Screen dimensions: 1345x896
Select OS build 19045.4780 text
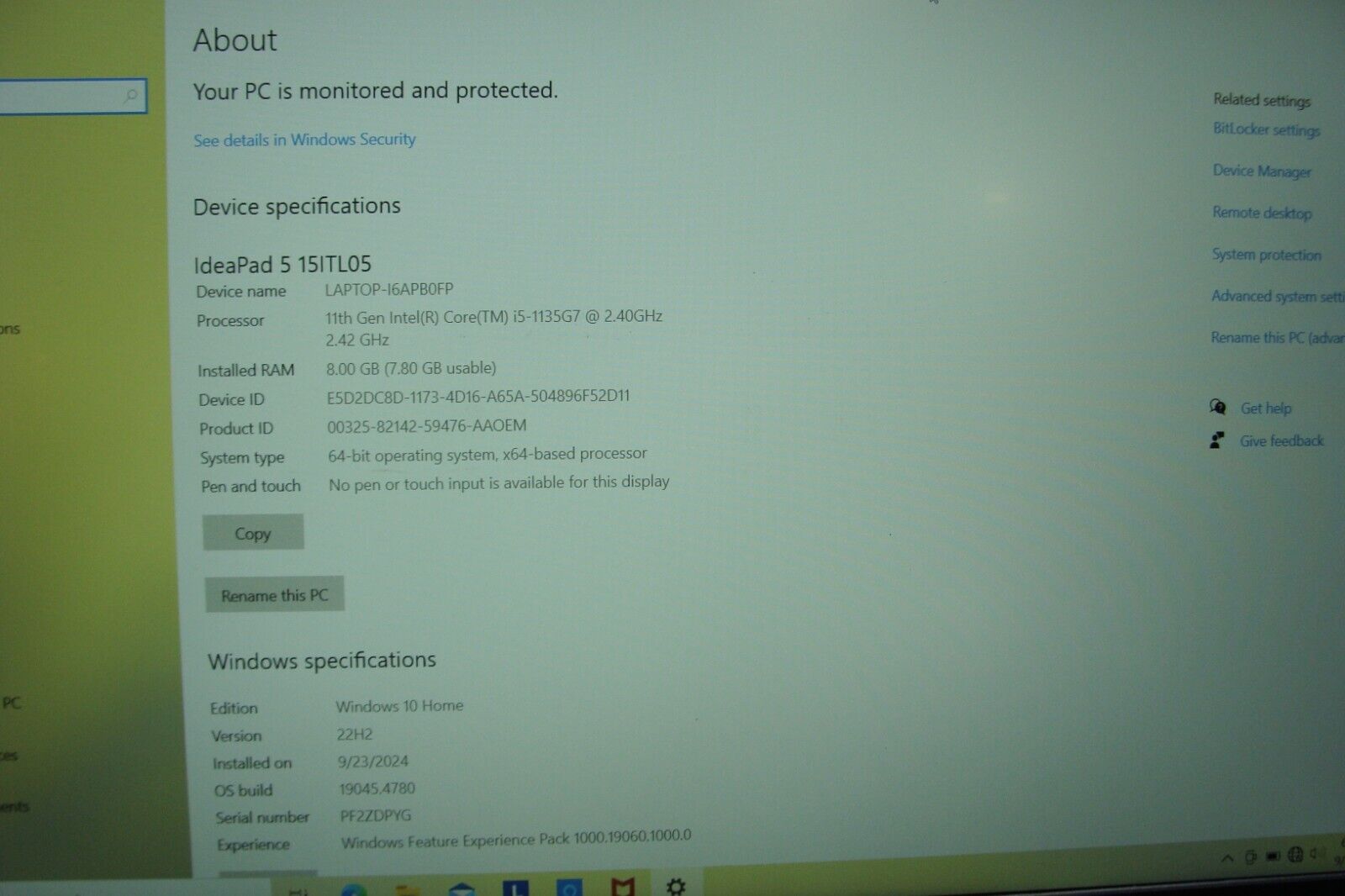[x=377, y=788]
